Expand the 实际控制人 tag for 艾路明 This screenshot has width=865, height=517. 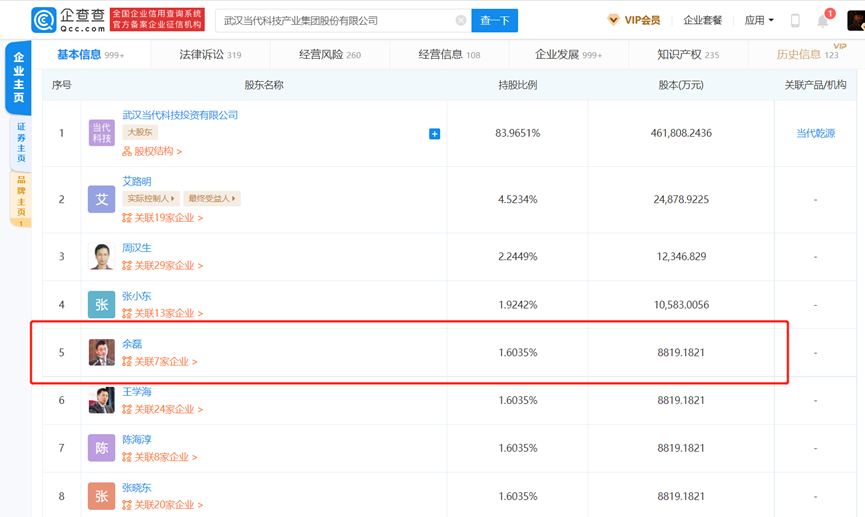pos(151,199)
